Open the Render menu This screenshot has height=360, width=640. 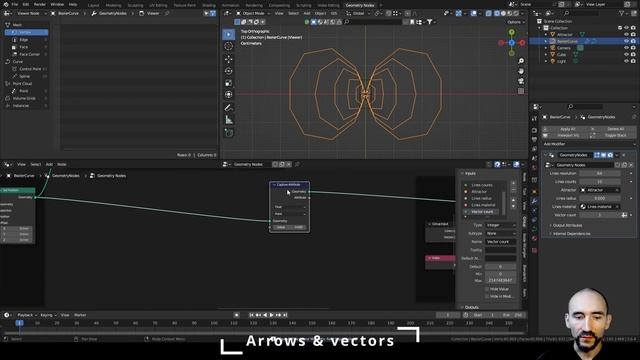point(40,4)
